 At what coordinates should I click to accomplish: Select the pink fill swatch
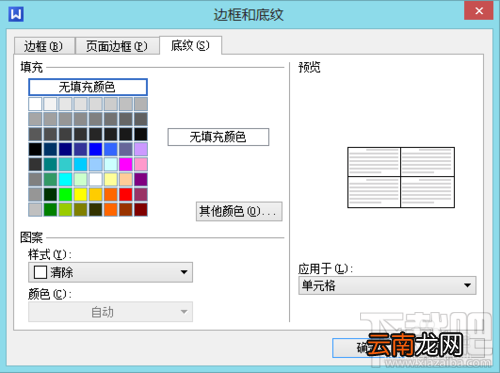(x=141, y=164)
